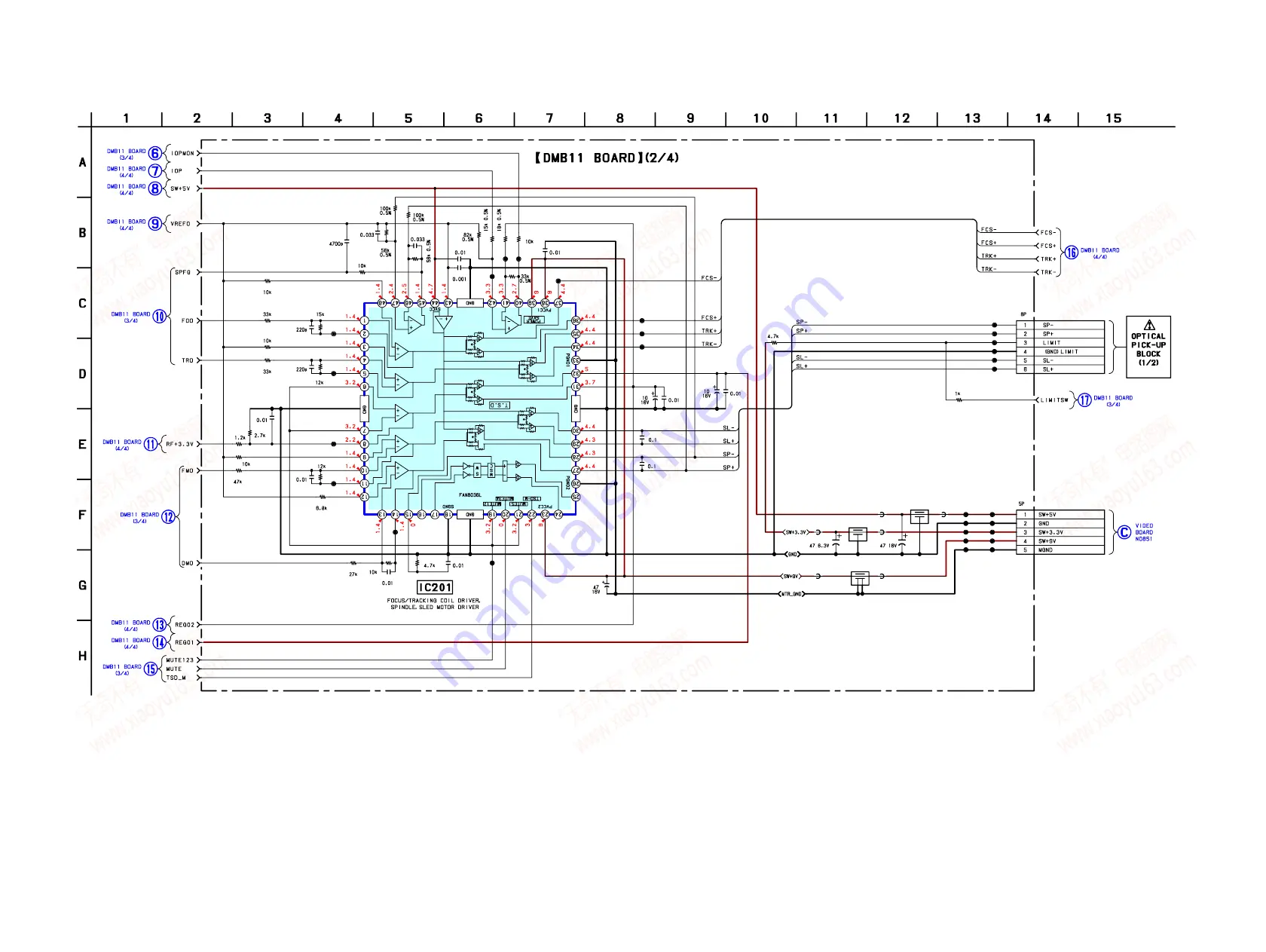Viewport: 1266px width, 952px height.
Task: Click the FMD signal label
Action: (x=188, y=470)
